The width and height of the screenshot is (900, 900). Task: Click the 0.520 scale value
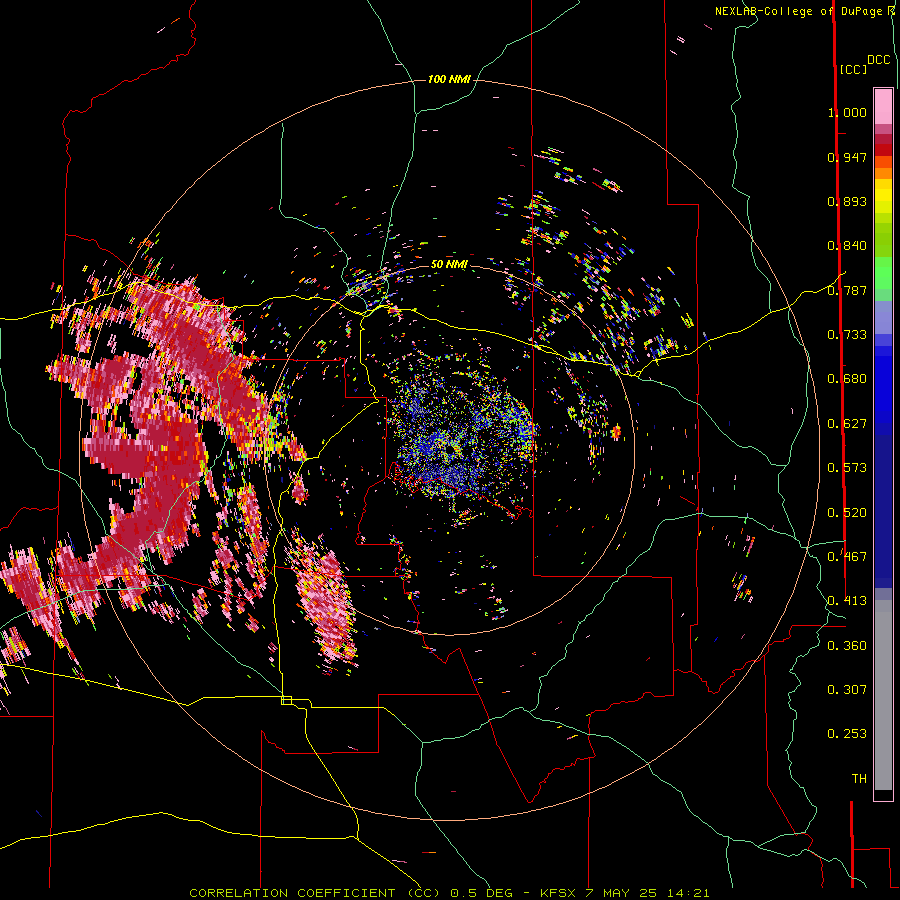(x=847, y=513)
